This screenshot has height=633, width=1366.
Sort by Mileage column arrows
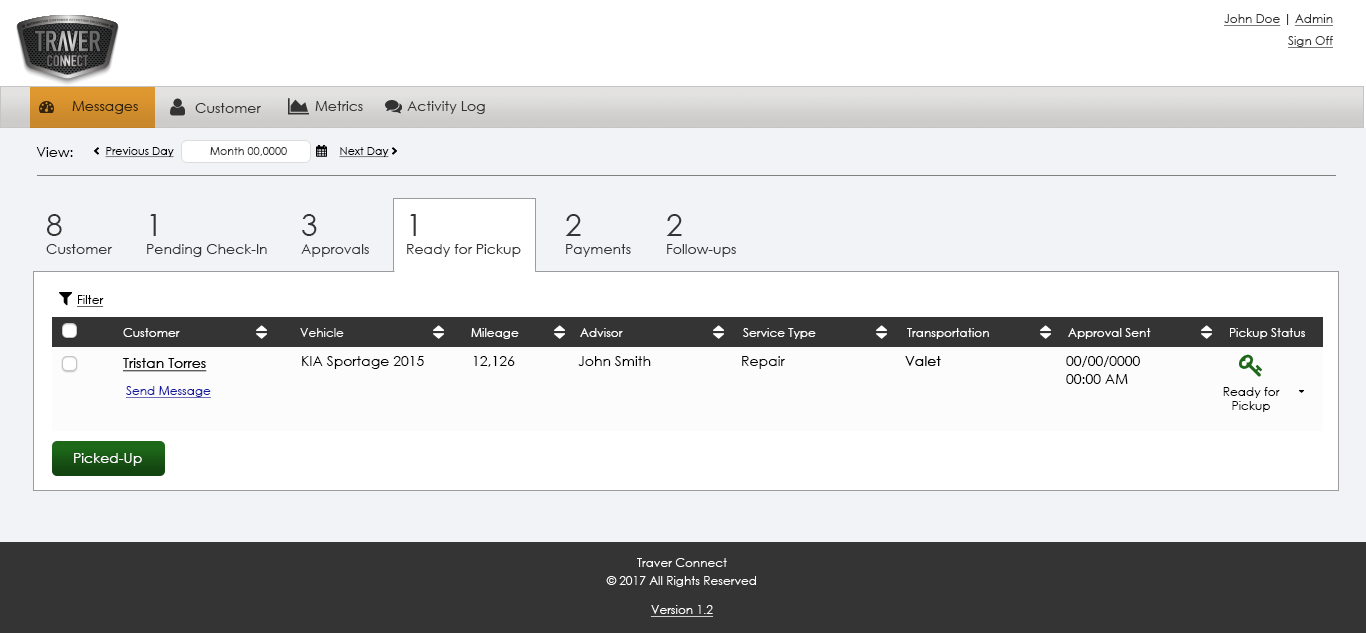(x=560, y=332)
